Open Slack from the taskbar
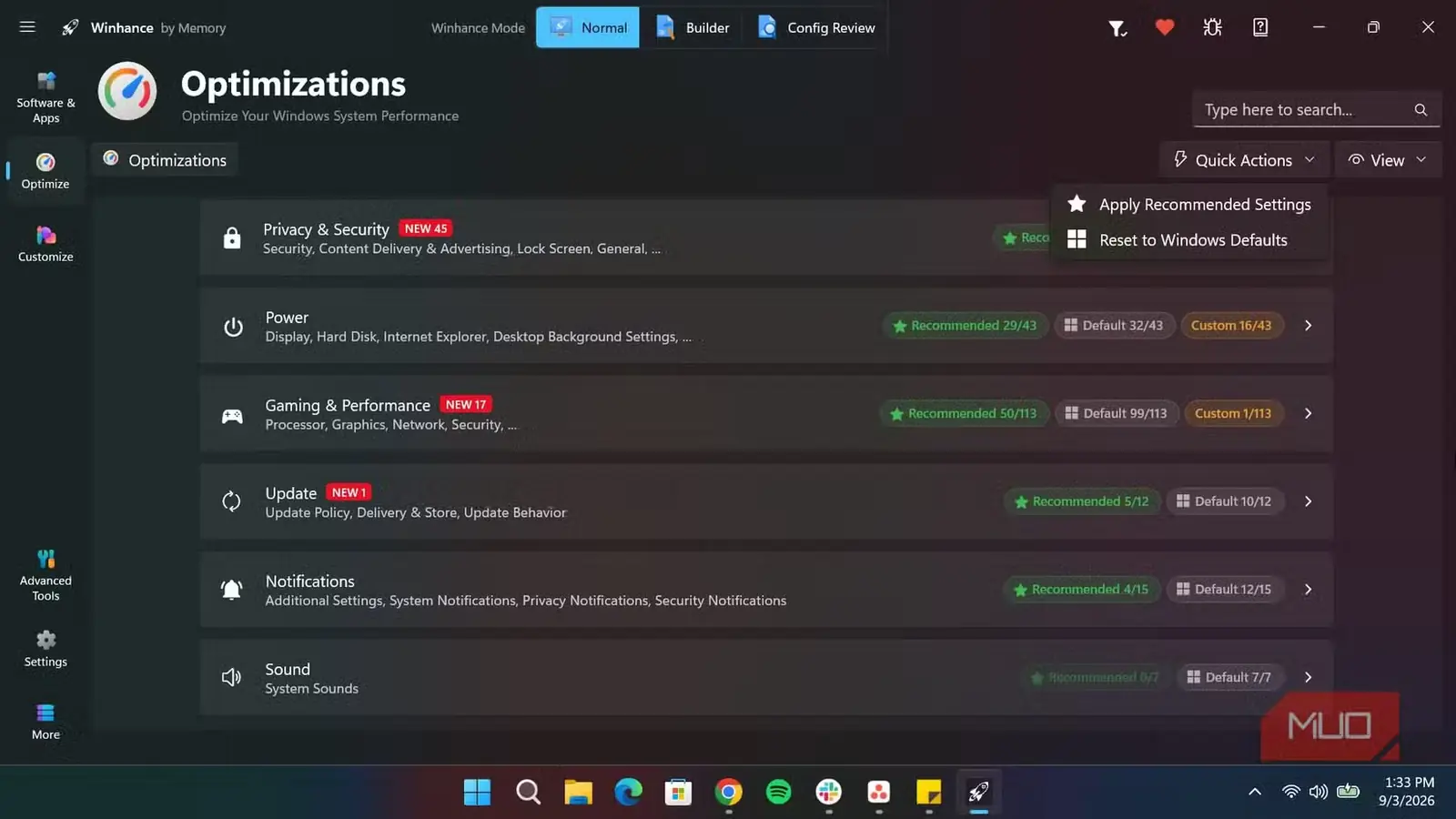1456x819 pixels. coord(828,792)
